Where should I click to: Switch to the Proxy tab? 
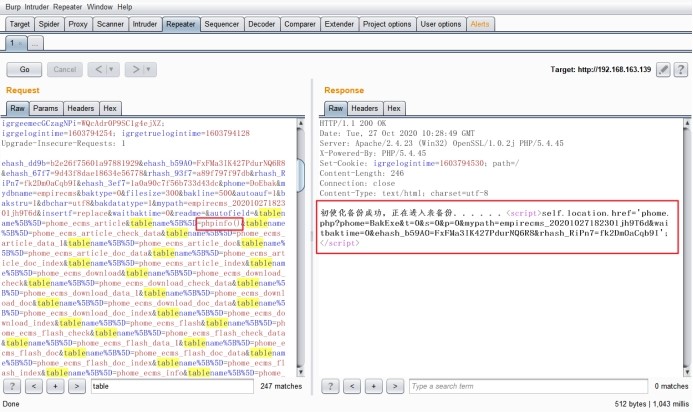tap(78, 24)
